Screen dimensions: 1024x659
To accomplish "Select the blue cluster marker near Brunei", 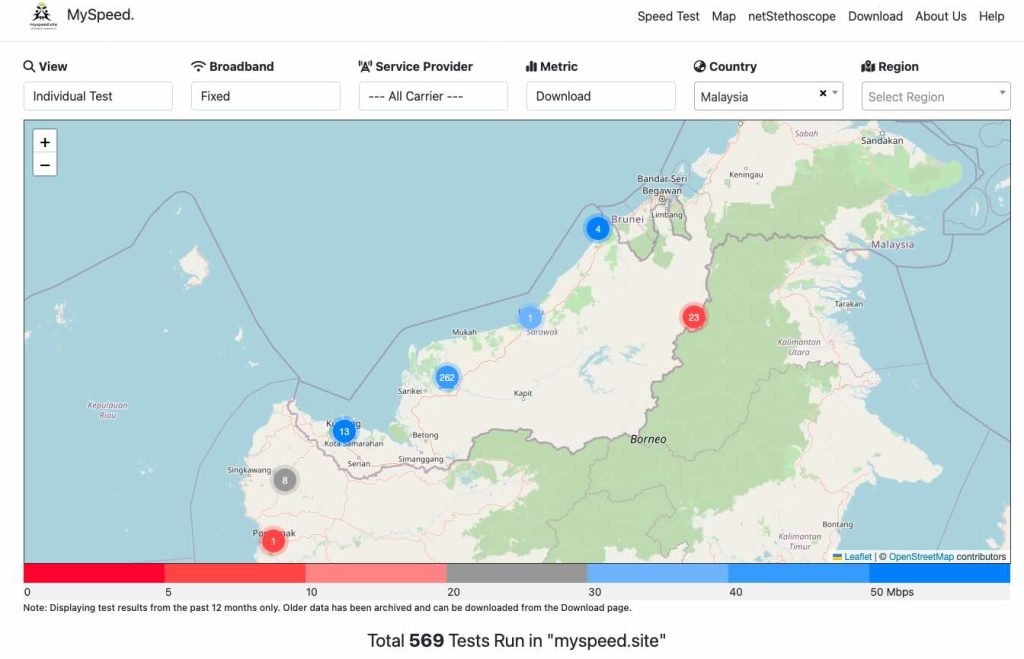I will coord(597,229).
